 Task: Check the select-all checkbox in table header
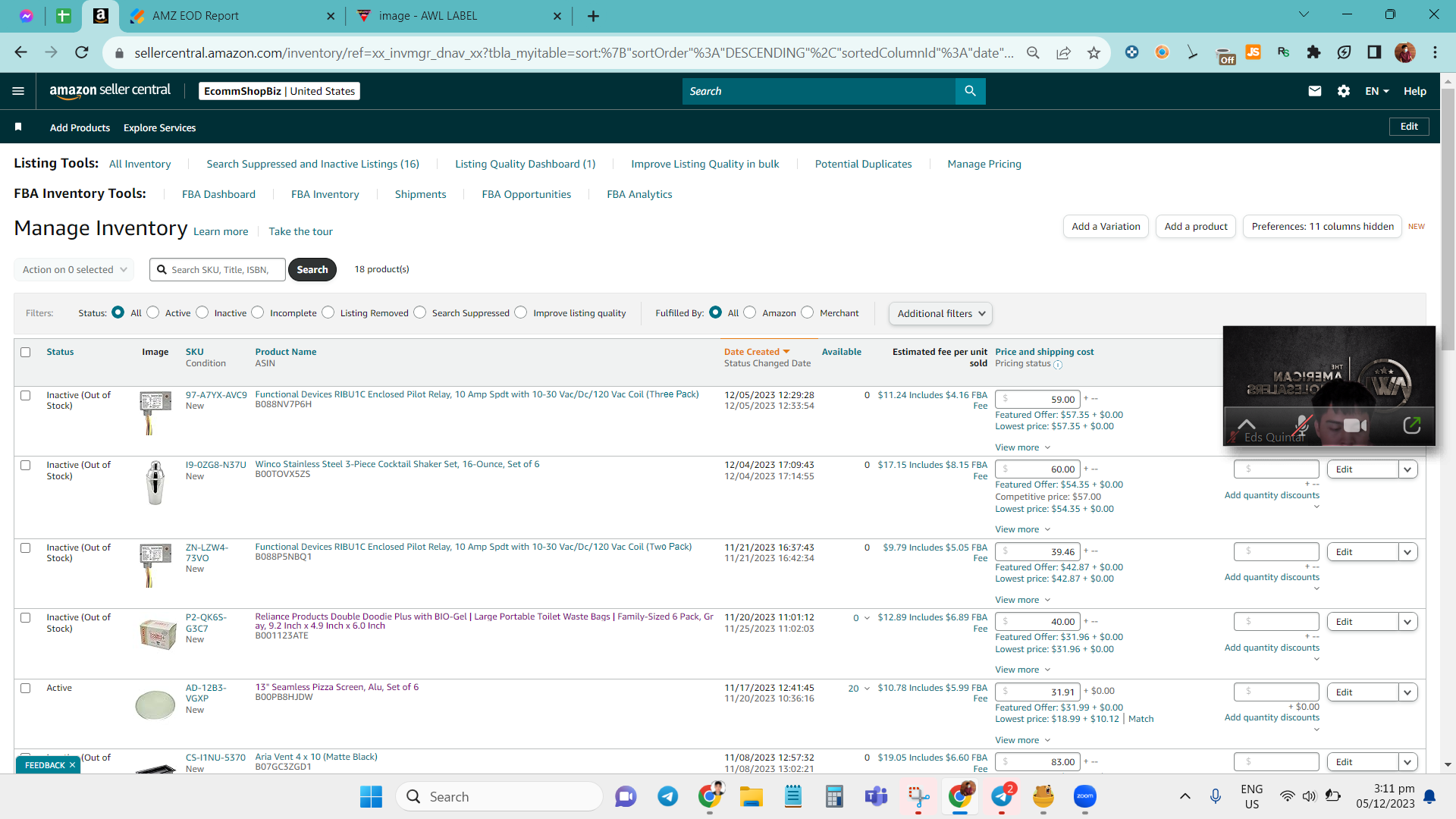[26, 352]
